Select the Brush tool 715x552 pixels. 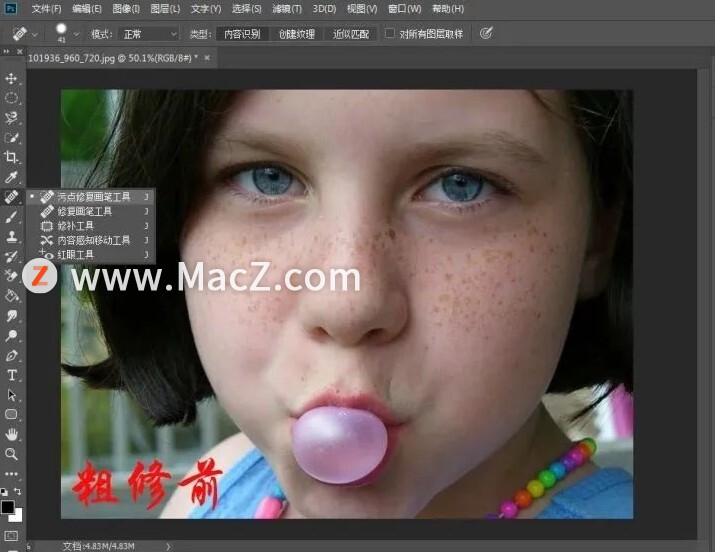click(x=11, y=217)
